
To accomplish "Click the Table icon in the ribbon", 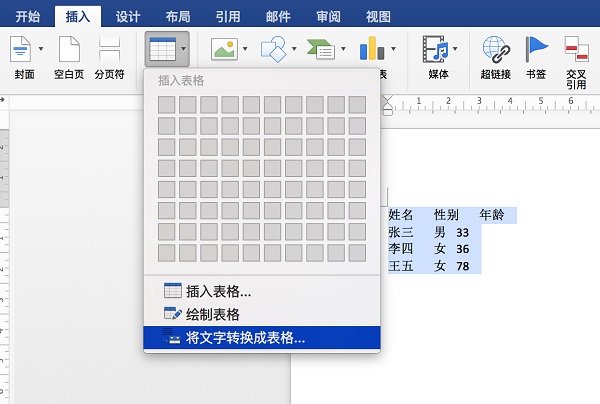I will point(159,47).
